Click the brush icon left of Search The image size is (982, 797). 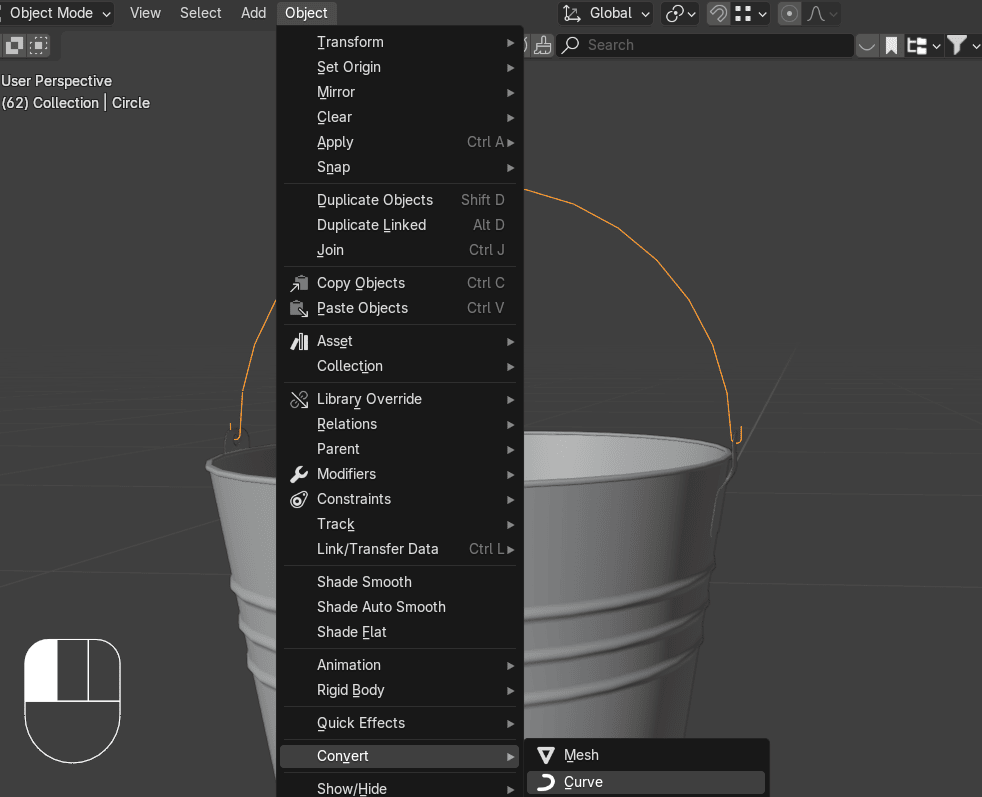pos(542,45)
